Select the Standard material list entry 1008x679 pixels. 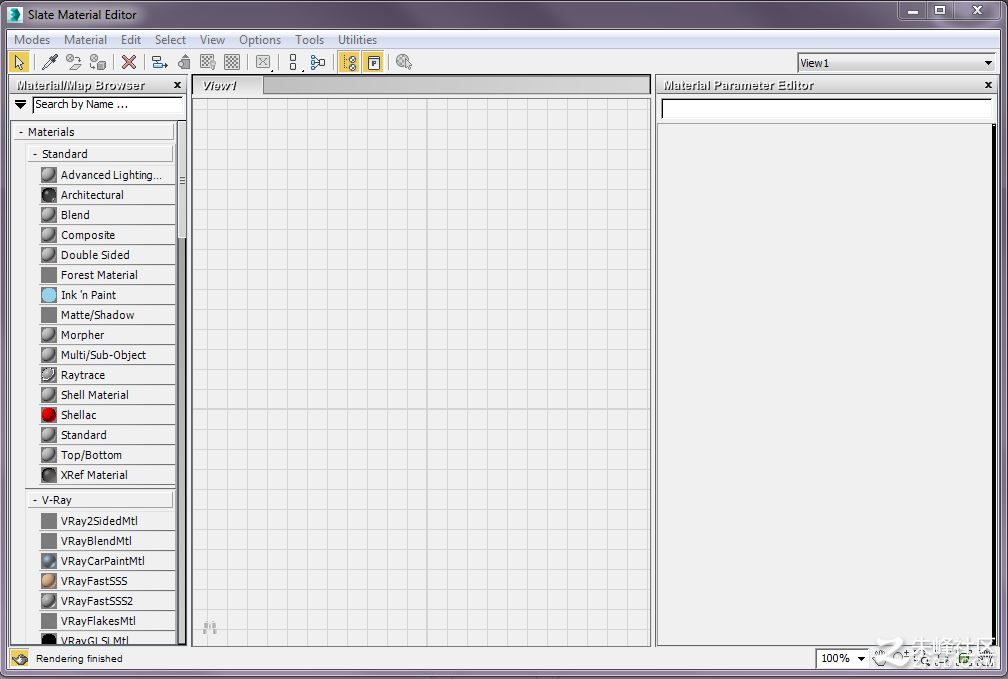pyautogui.click(x=107, y=435)
